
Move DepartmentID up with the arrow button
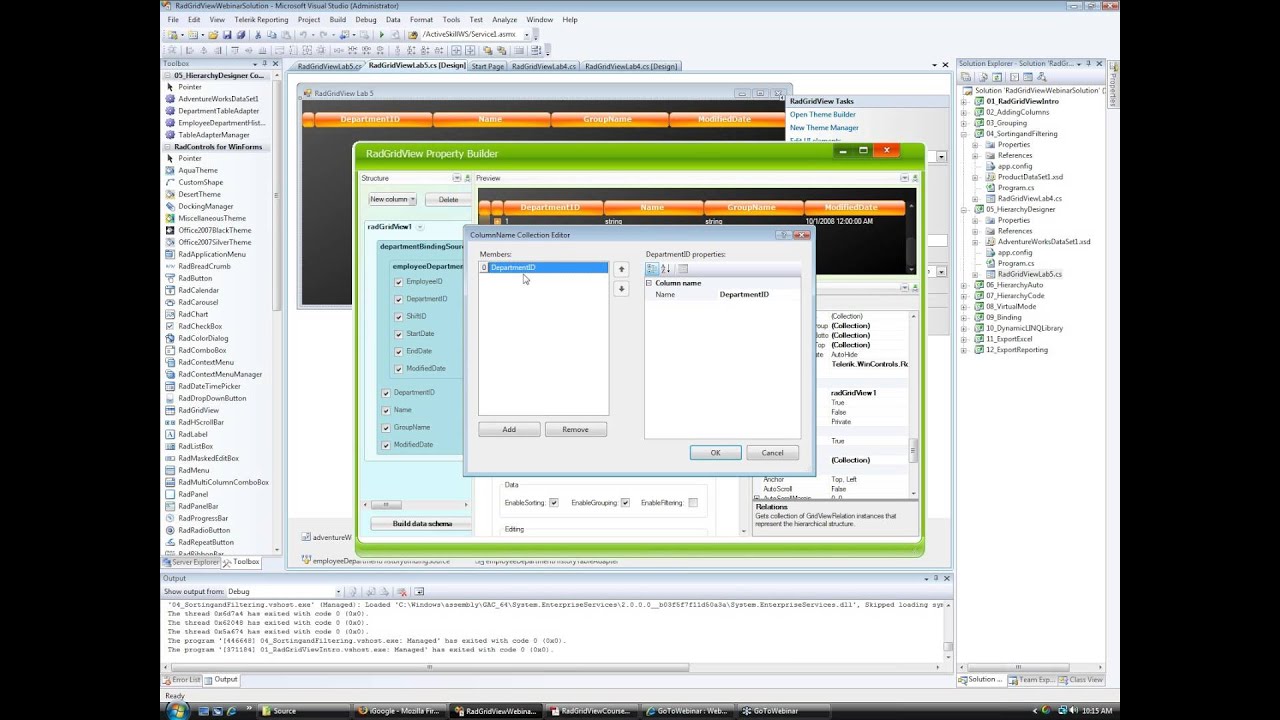[621, 269]
